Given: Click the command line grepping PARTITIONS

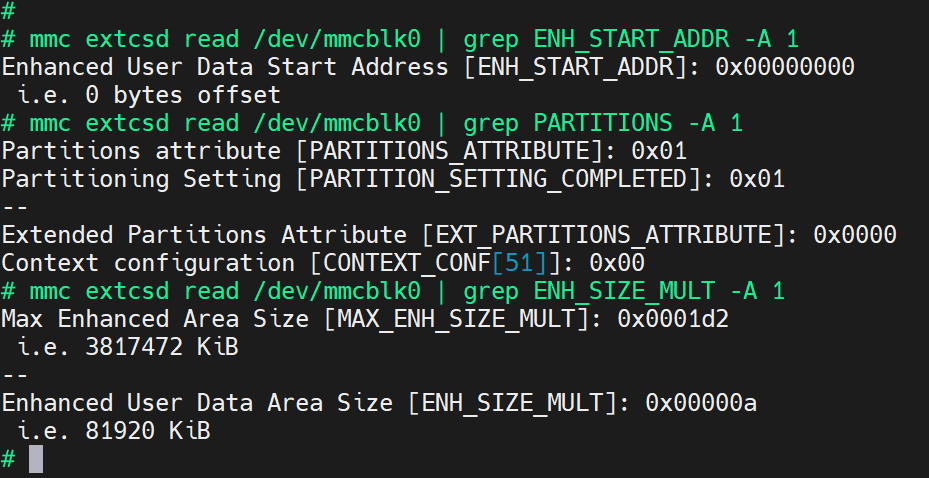Looking at the screenshot, I should point(372,123).
